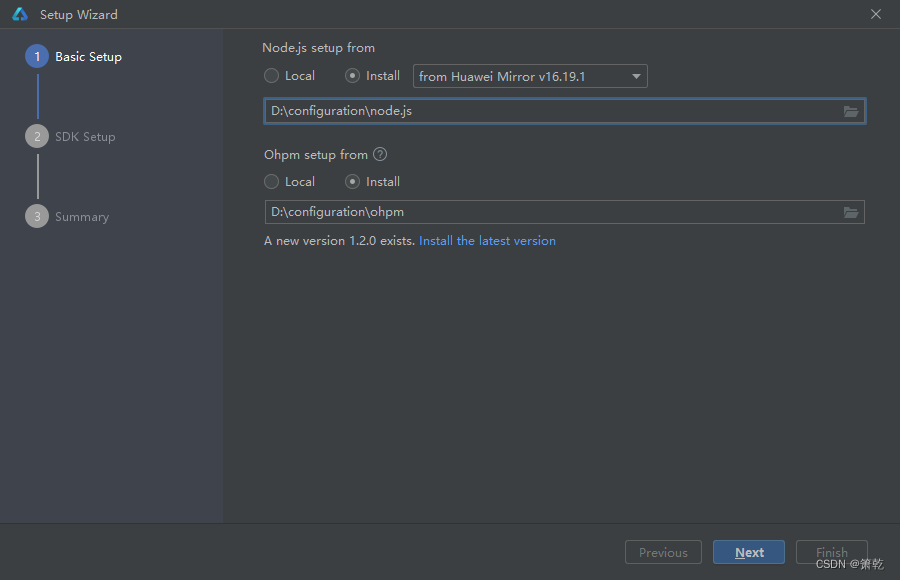Click the step 1 circle icon
Viewport: 900px width, 580px height.
click(37, 56)
